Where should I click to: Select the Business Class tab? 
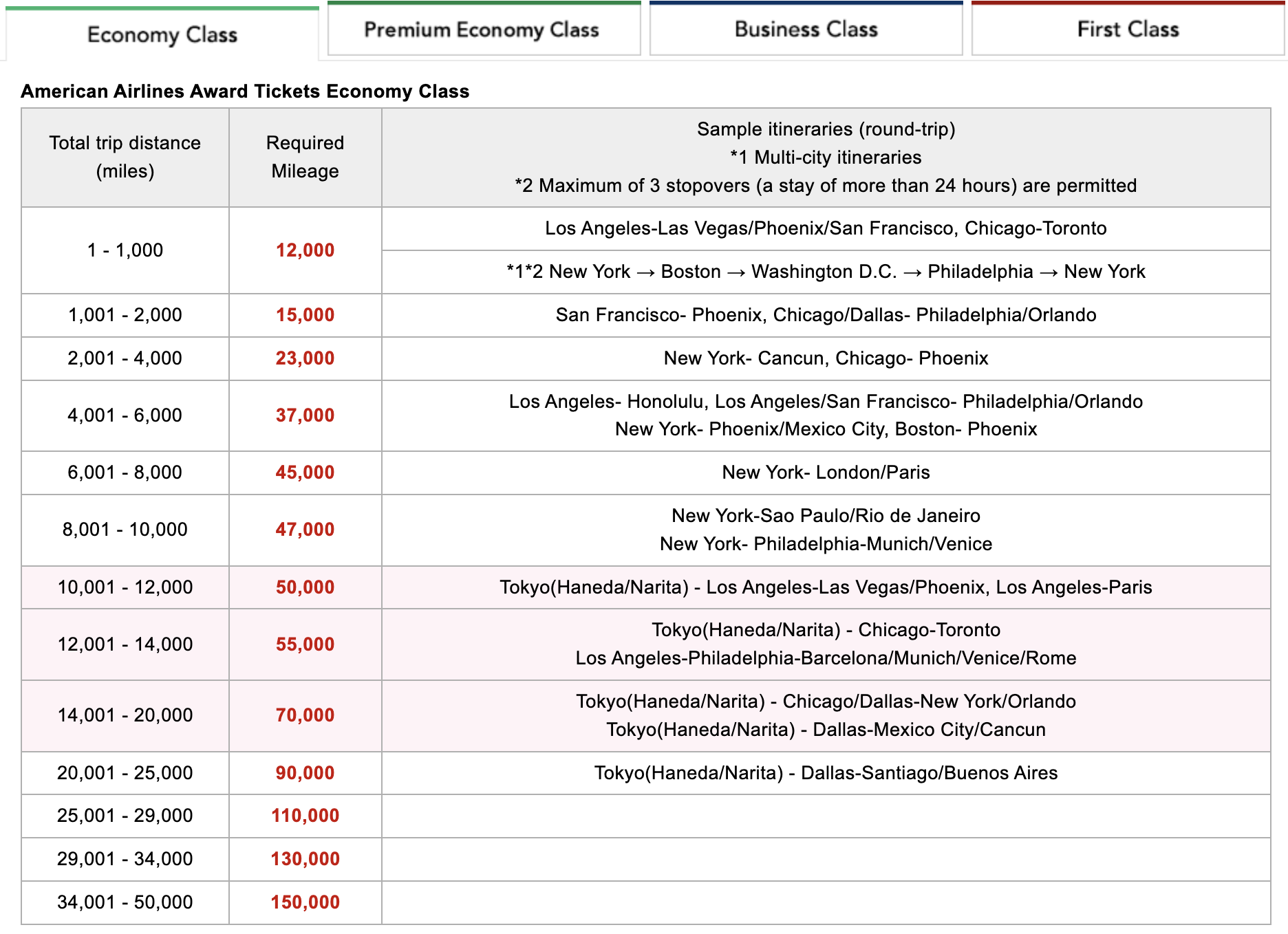pos(806,29)
